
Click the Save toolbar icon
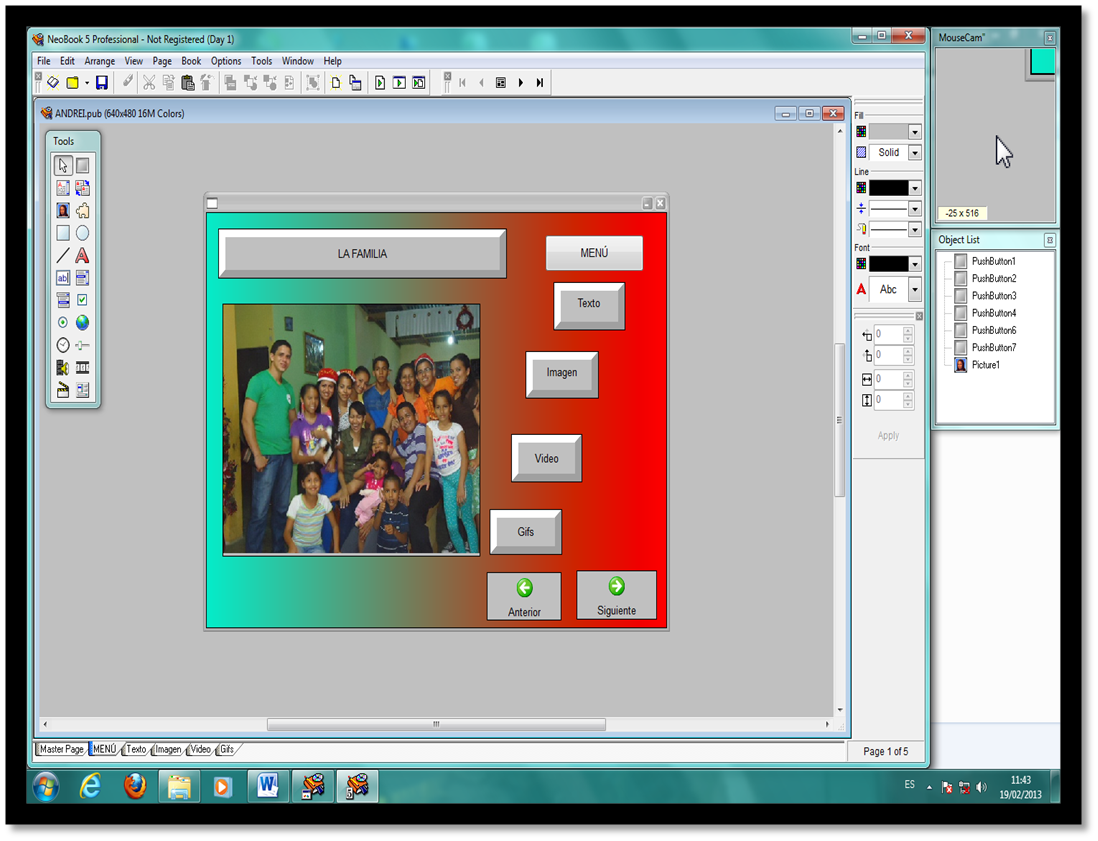(102, 83)
